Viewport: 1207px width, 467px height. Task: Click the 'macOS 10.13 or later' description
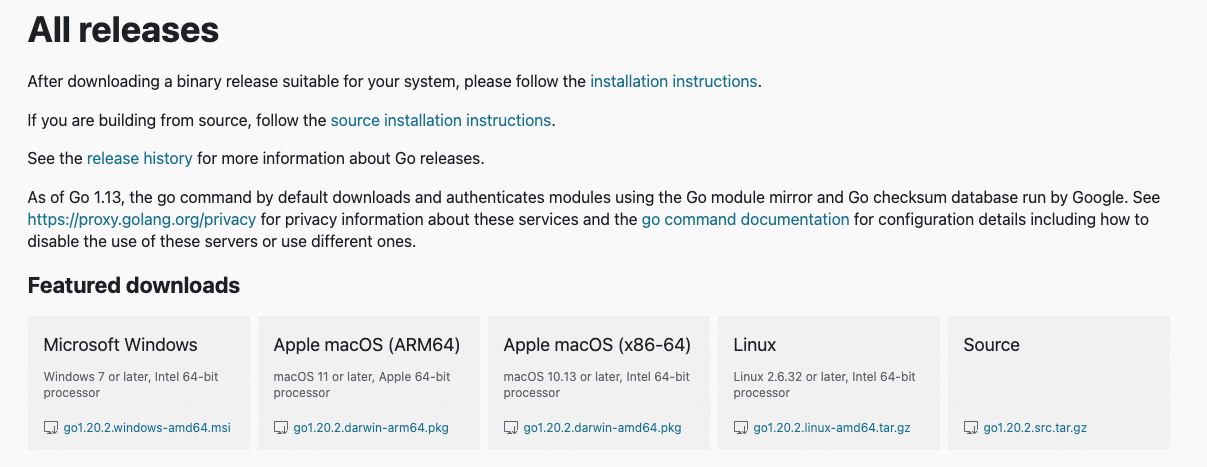597,385
